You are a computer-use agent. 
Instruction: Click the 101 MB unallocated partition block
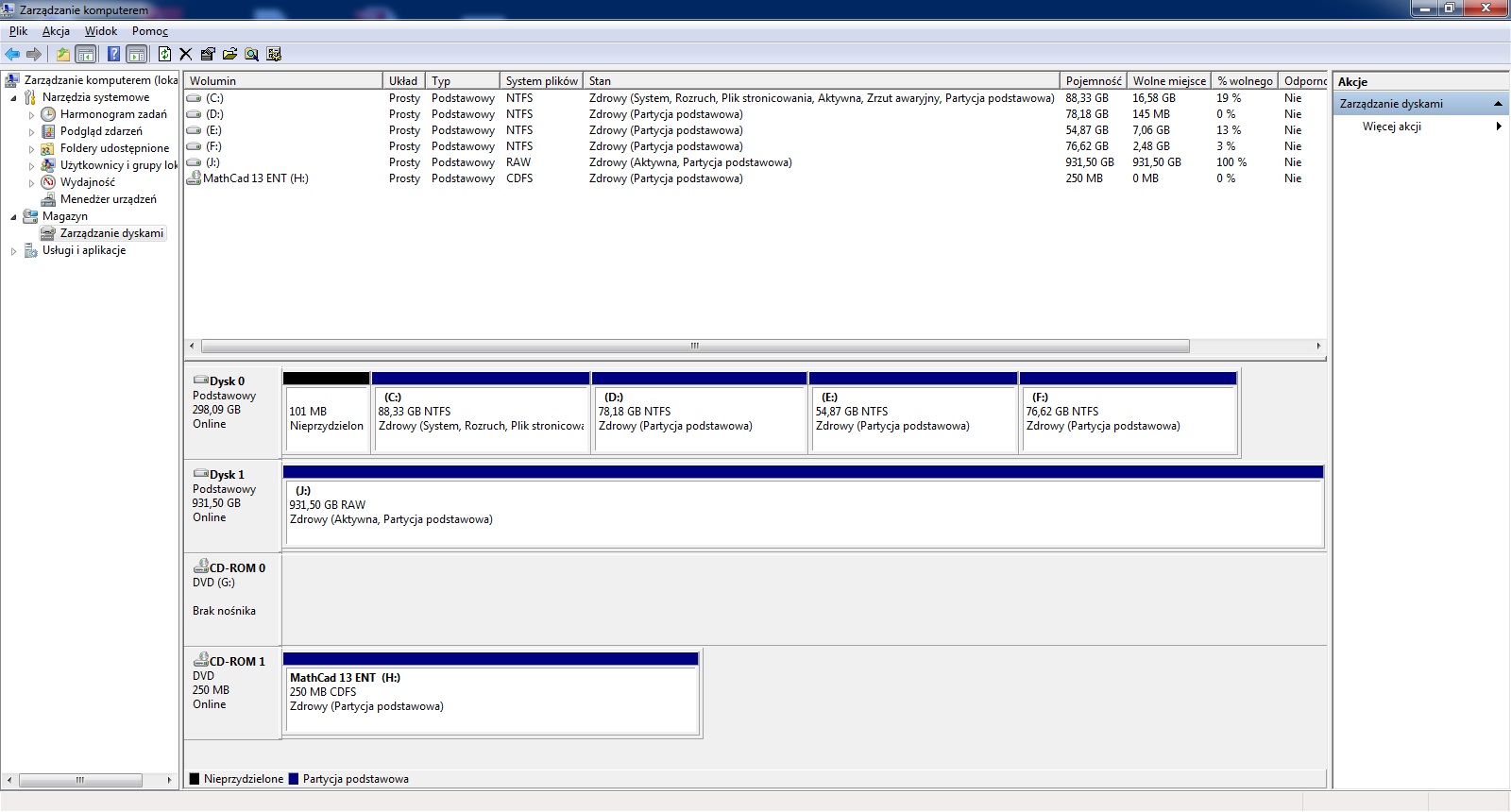pos(326,413)
